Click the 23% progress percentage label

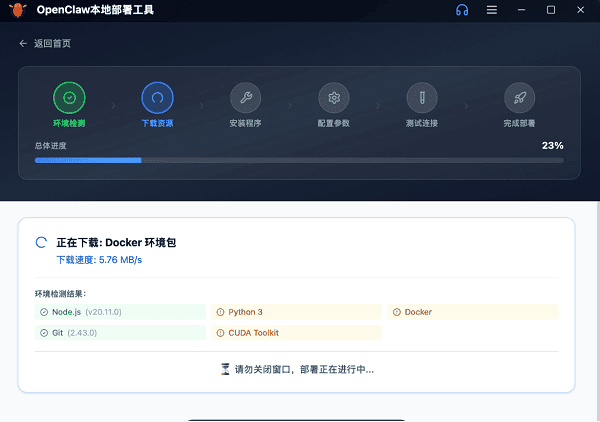tap(552, 145)
